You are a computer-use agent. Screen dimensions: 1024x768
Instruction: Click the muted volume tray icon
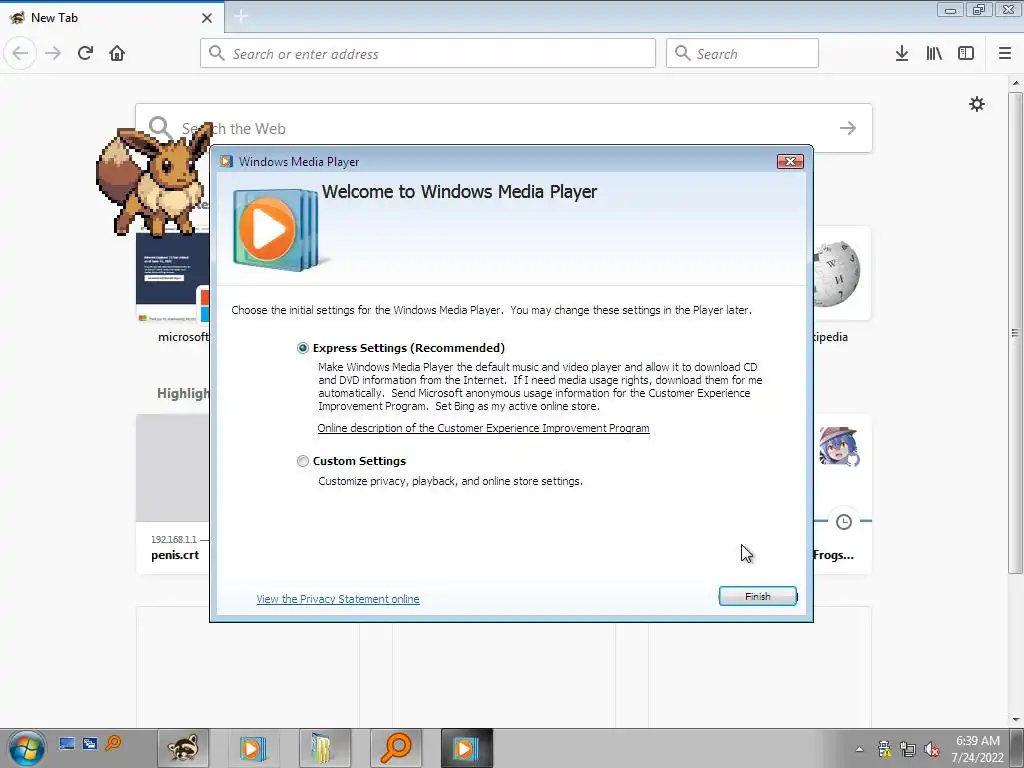(x=932, y=749)
